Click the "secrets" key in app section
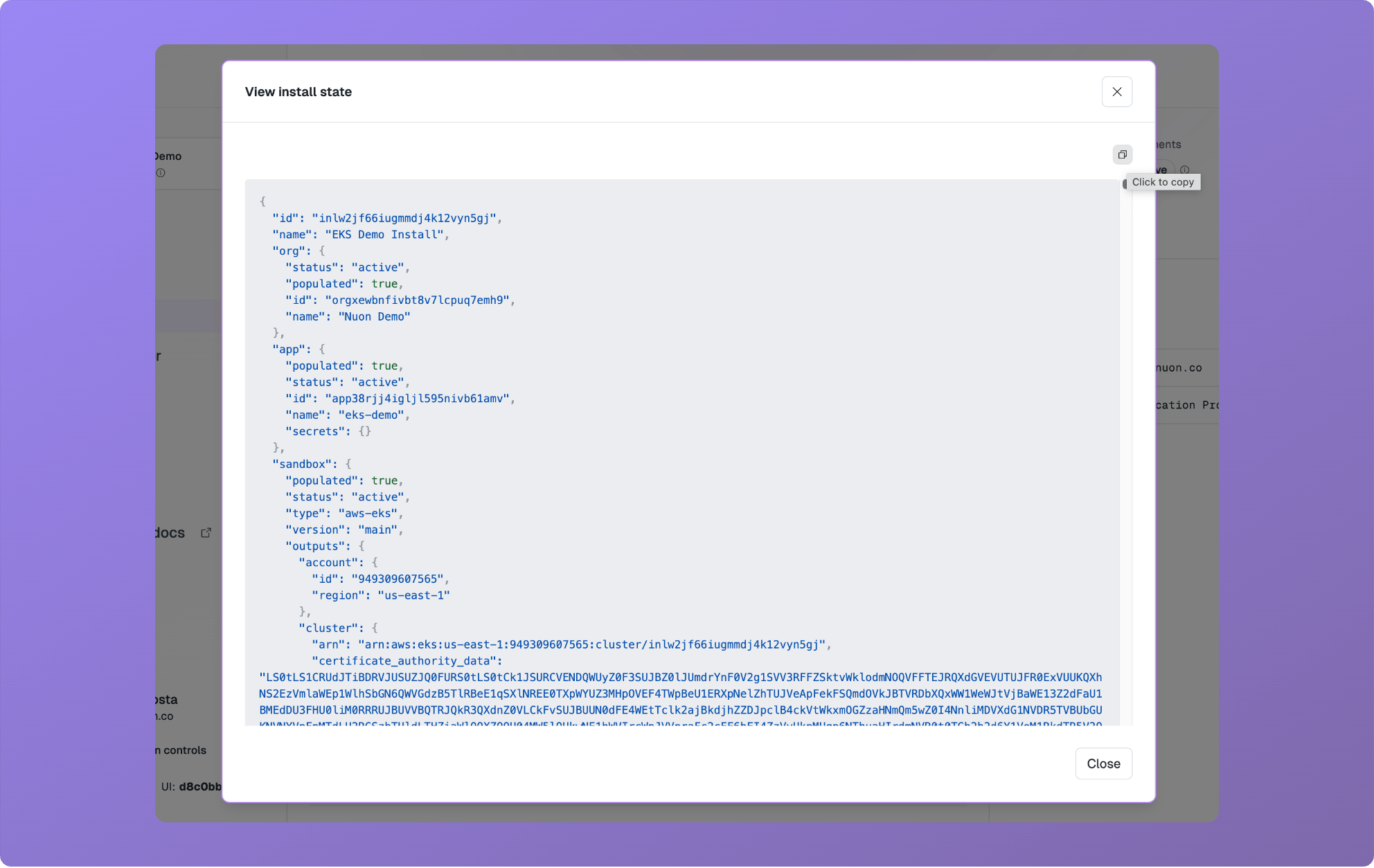 click(314, 432)
